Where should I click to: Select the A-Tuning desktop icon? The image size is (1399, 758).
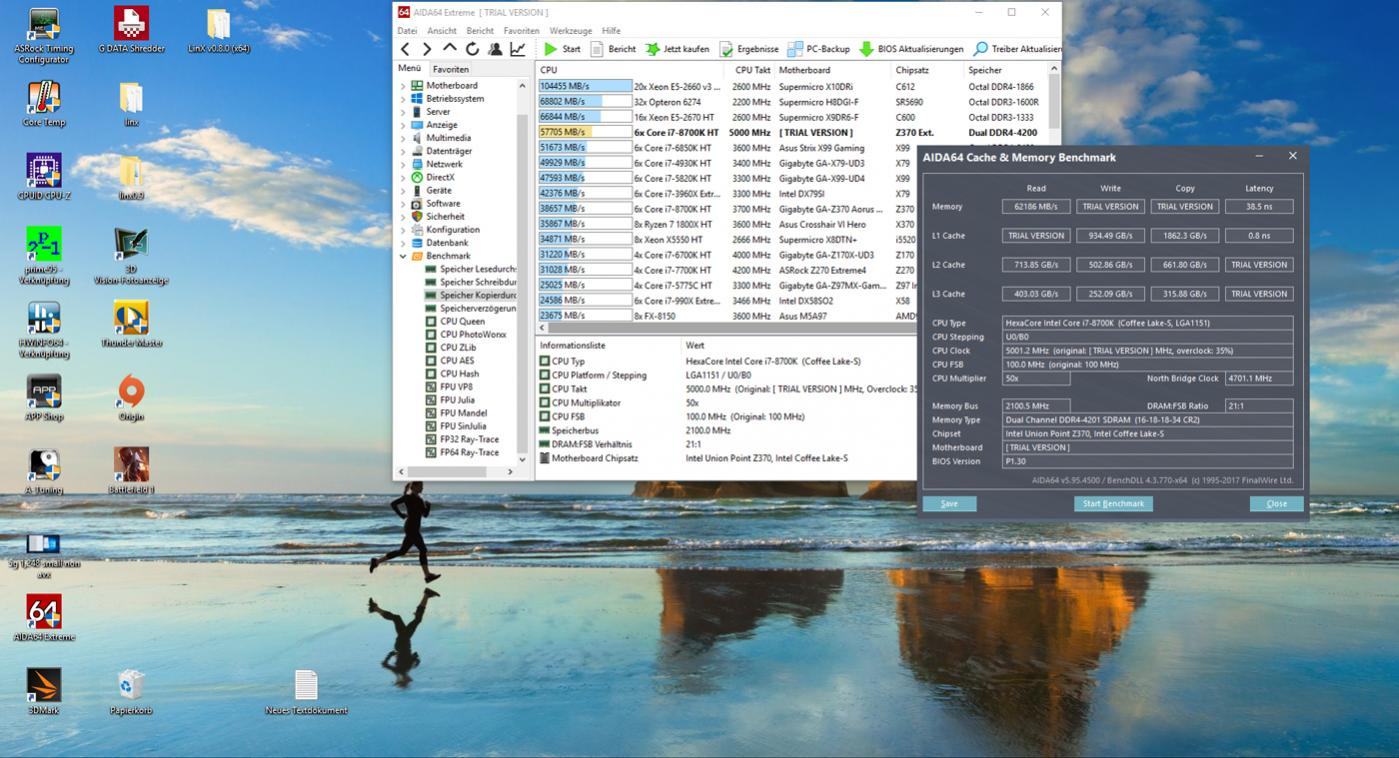[43, 472]
